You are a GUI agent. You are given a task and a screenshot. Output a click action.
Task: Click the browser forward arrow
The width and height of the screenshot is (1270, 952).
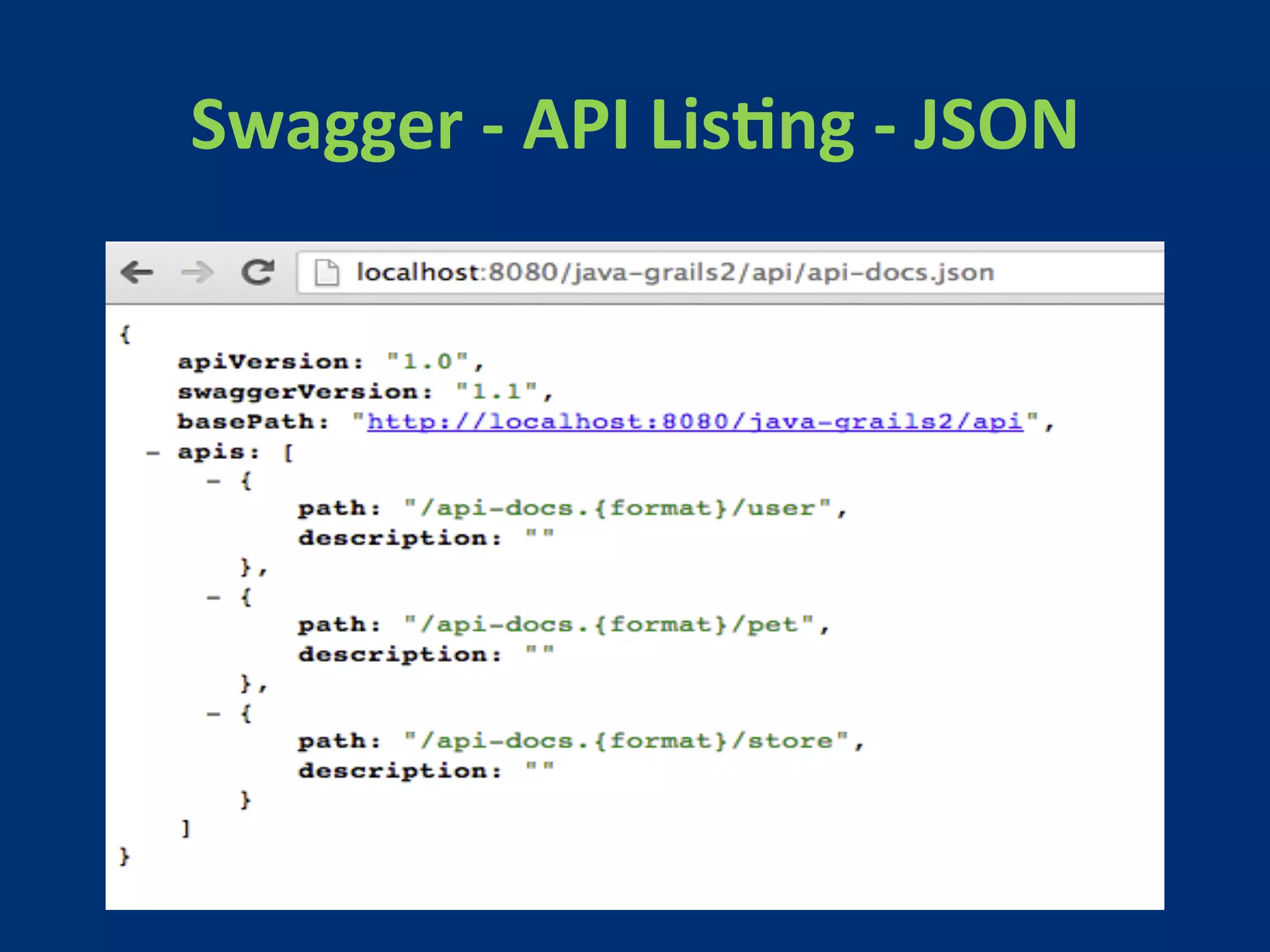(x=197, y=272)
